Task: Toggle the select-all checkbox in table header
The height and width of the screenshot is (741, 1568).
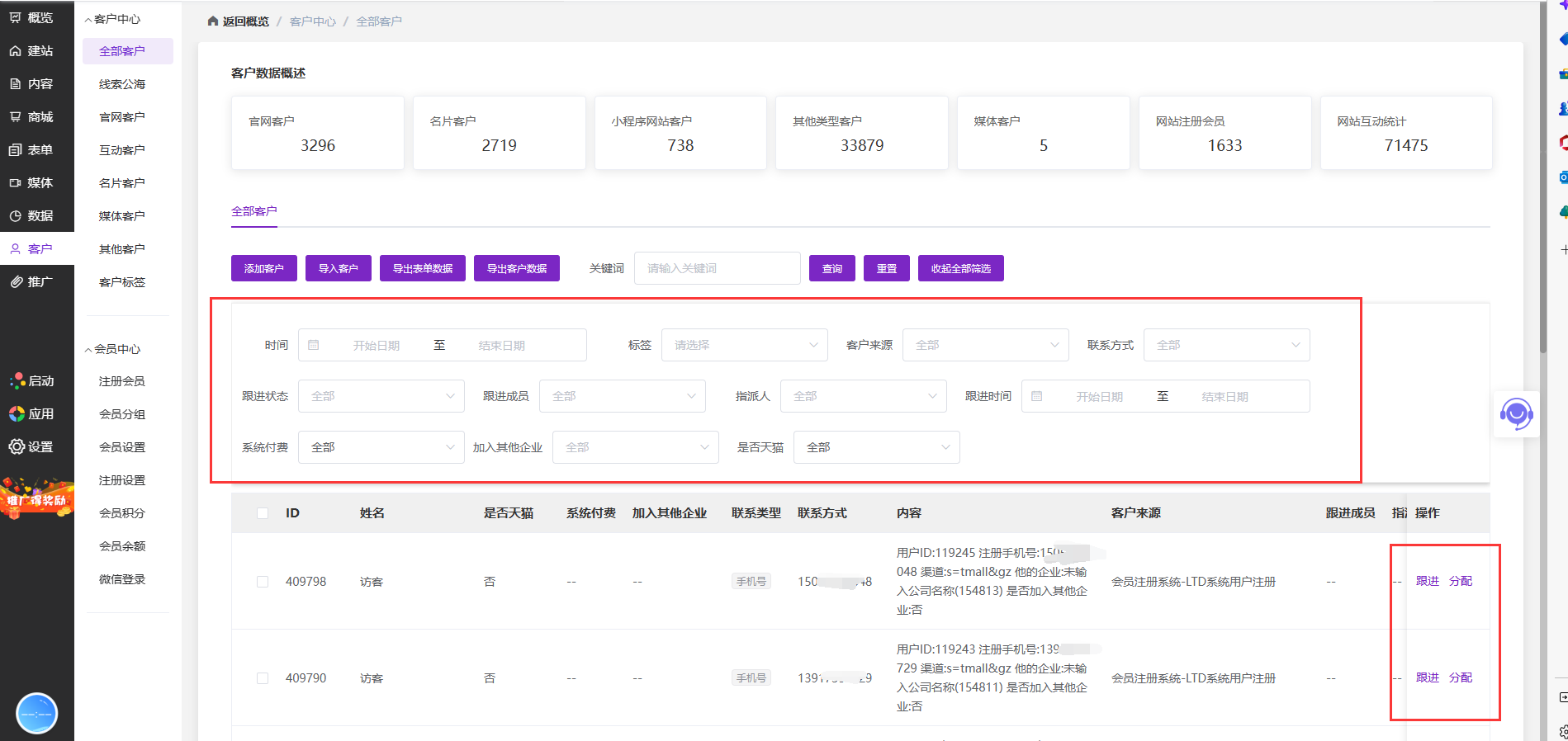Action: 263,513
